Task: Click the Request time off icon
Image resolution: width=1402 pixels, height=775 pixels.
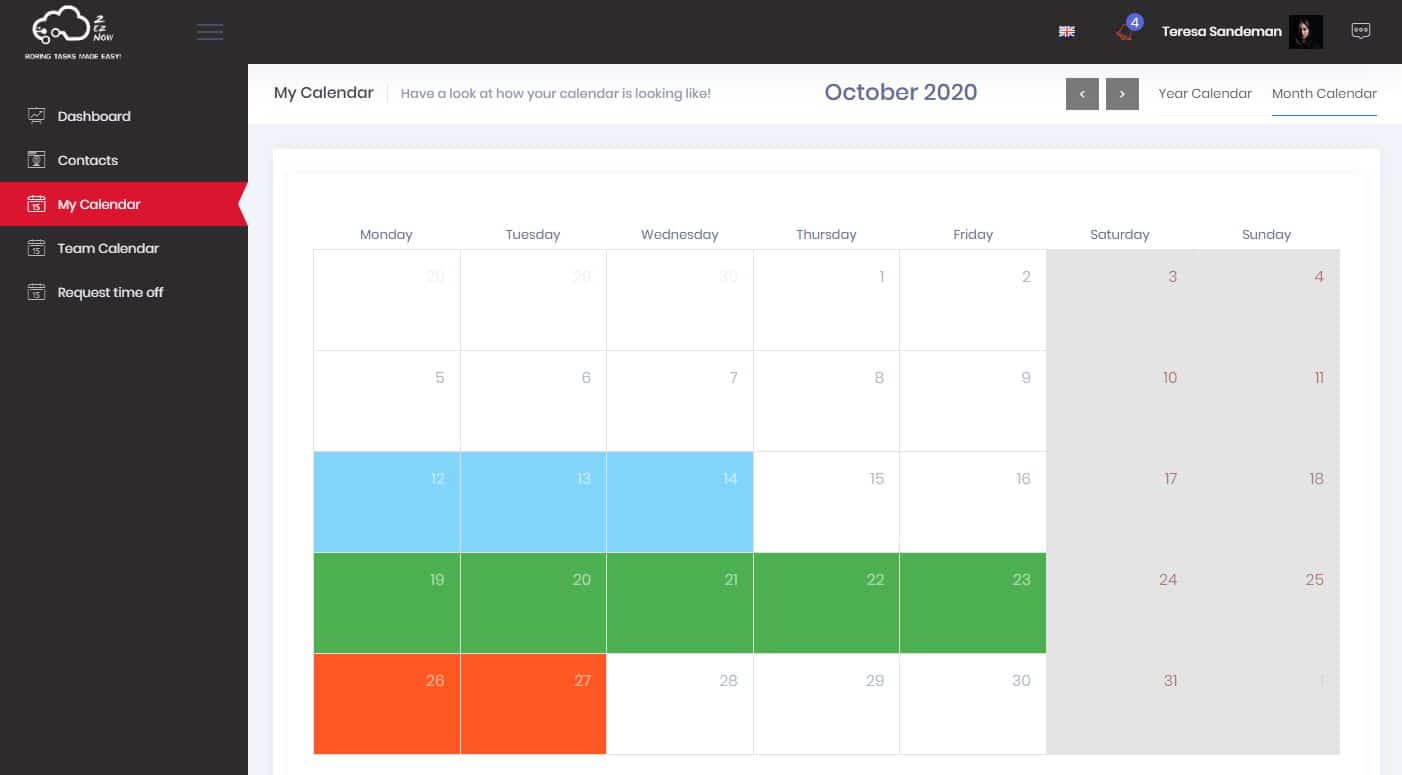Action: pyautogui.click(x=34, y=291)
